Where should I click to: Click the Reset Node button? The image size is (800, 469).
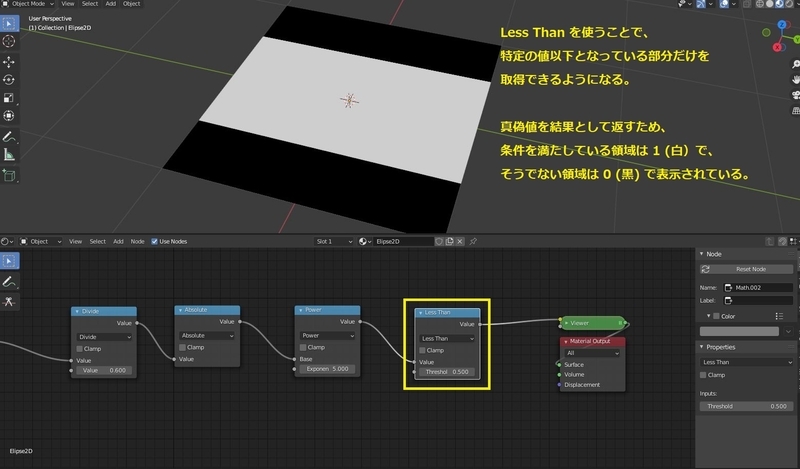(x=746, y=269)
